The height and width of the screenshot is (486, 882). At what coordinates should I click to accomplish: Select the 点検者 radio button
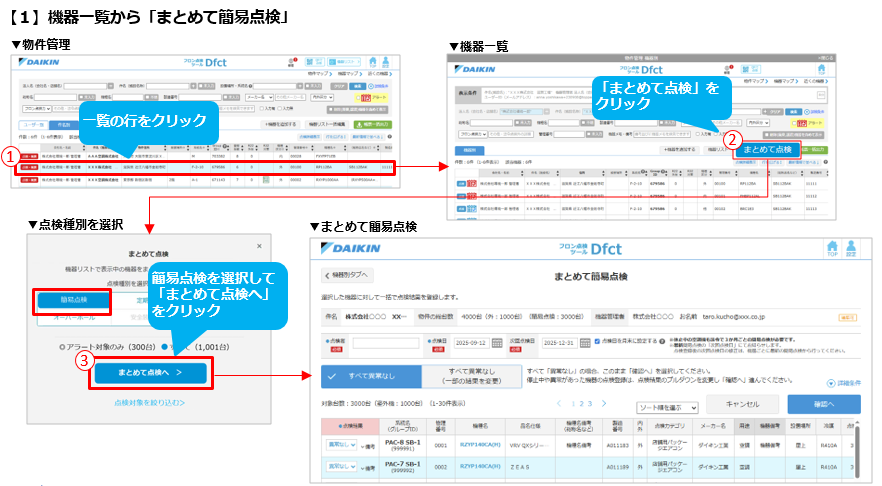click(328, 342)
